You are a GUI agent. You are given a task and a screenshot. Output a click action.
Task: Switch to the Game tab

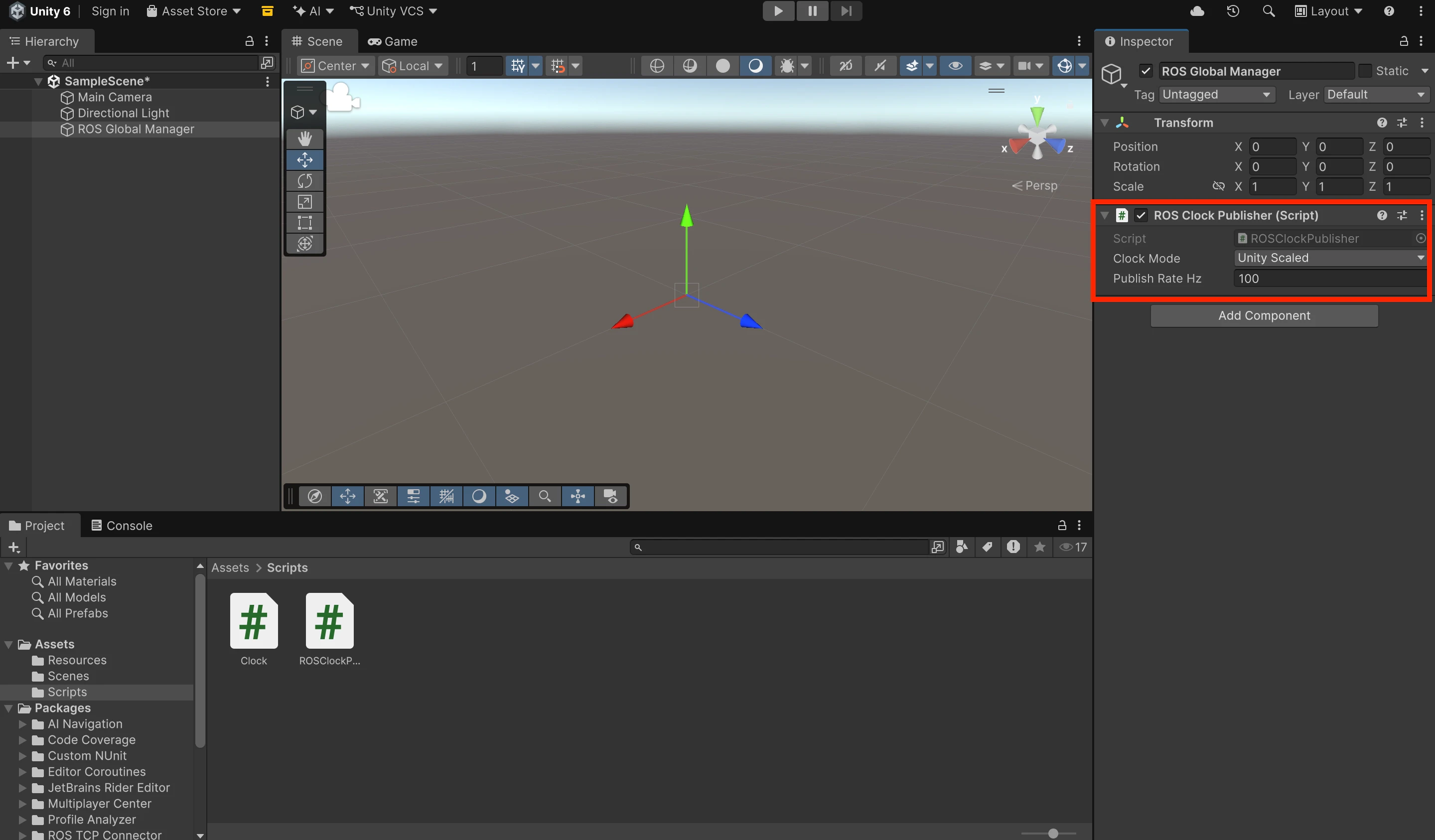[x=393, y=41]
